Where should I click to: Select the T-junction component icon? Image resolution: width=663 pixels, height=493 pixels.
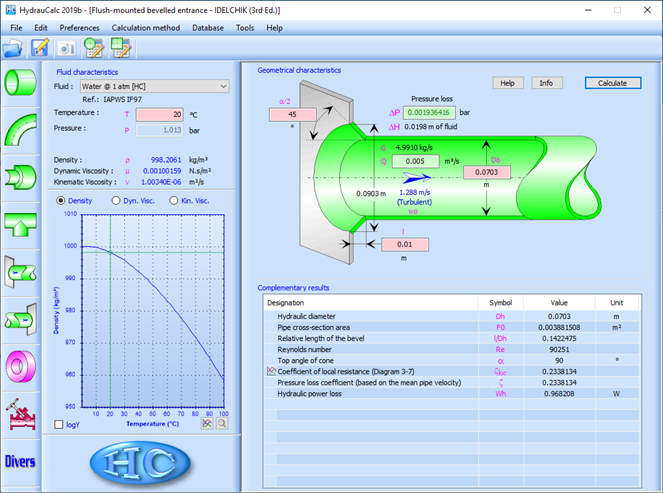(20, 224)
